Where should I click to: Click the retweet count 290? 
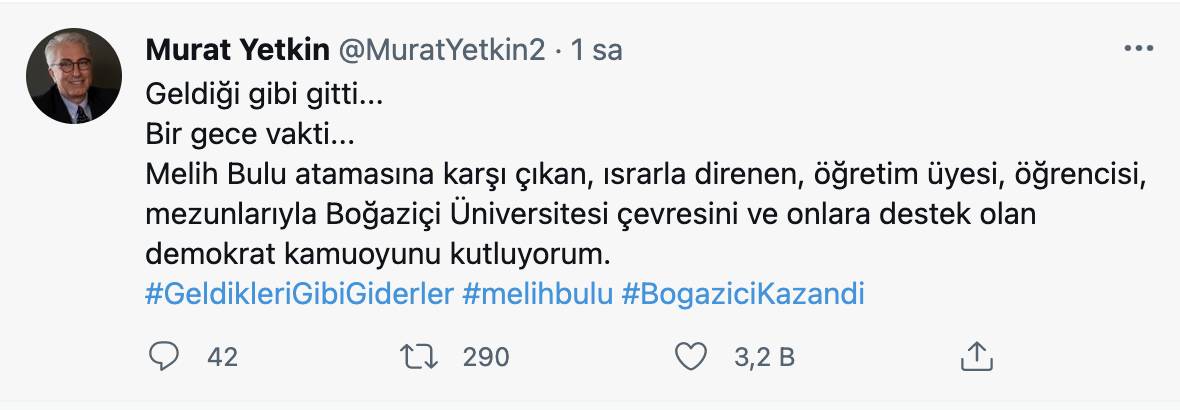point(486,357)
